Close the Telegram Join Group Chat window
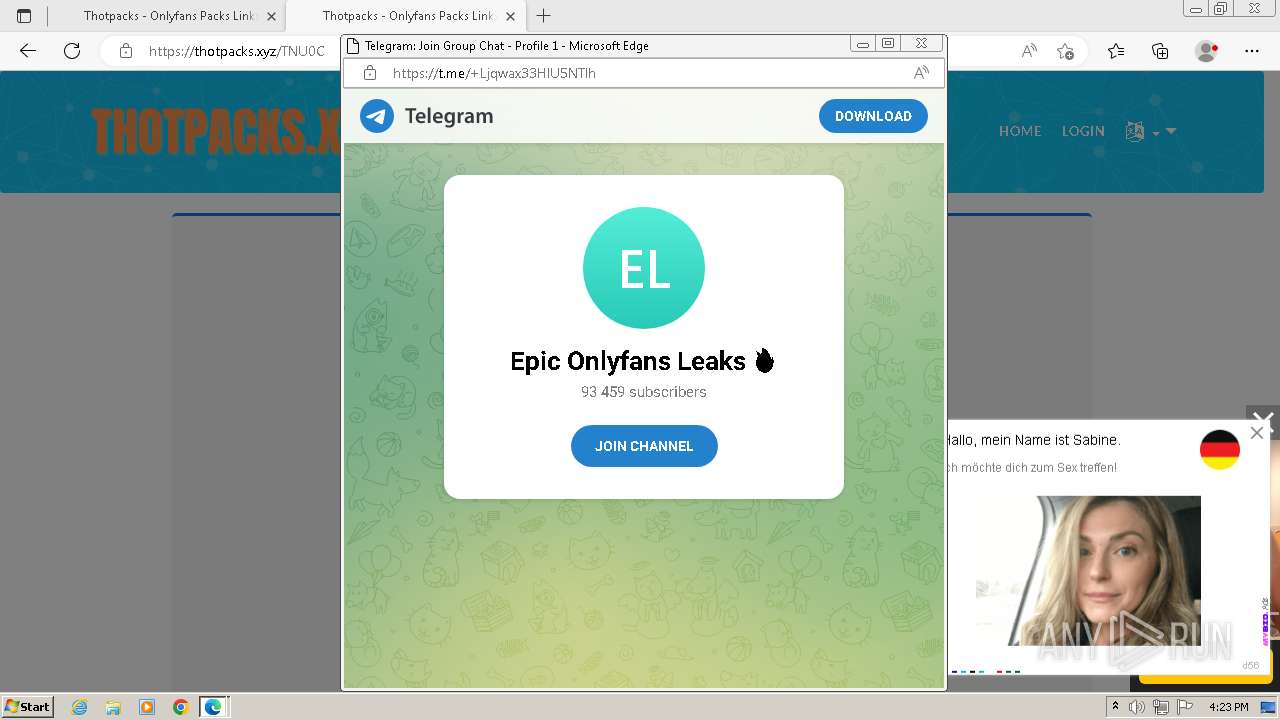The width and height of the screenshot is (1280, 720). click(x=921, y=44)
